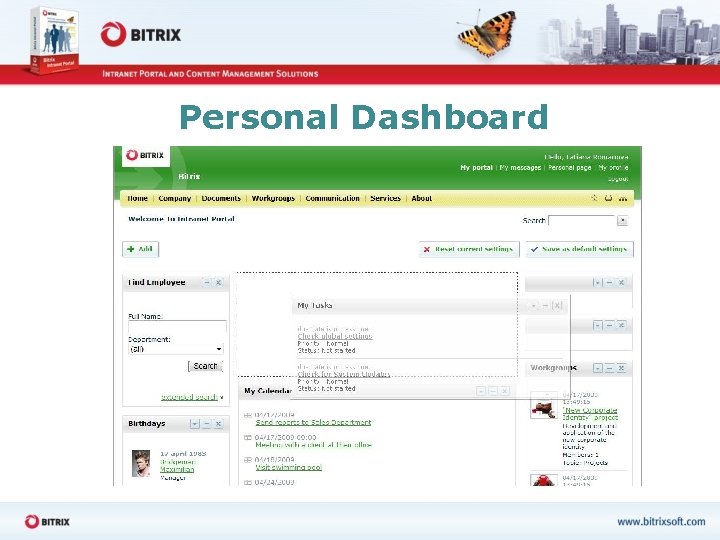Open Send reports to Sales Department event

pos(313,422)
